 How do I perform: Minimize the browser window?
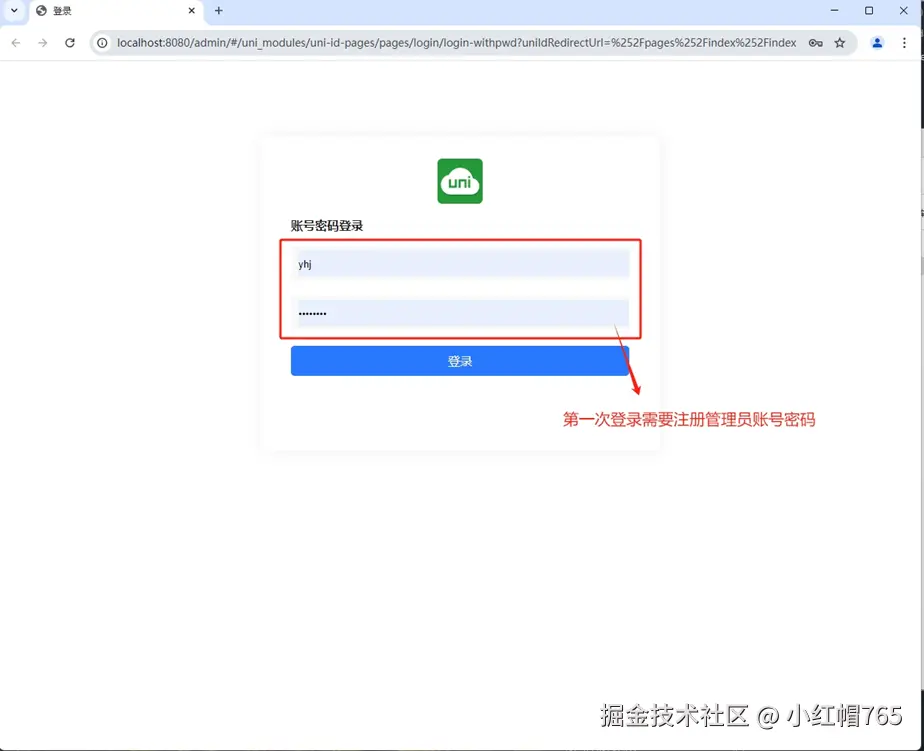coord(834,11)
